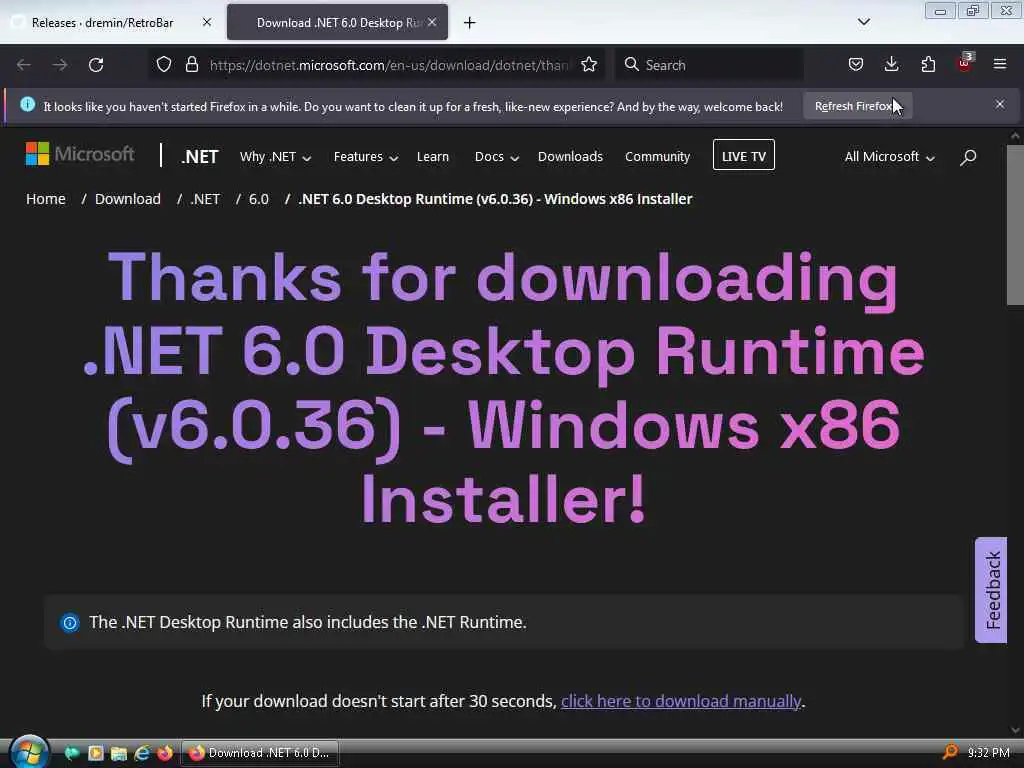1024x768 pixels.
Task: Open the tracking protection shield icon
Action: 164,65
